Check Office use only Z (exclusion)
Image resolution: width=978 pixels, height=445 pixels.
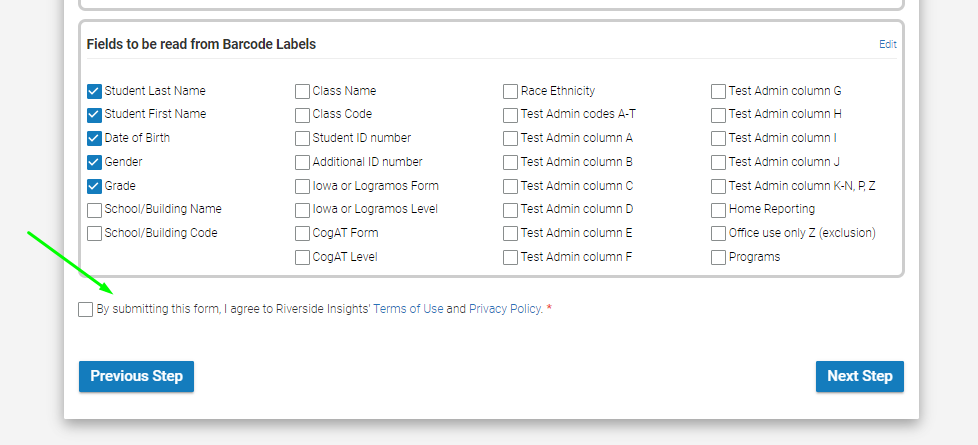(x=719, y=233)
